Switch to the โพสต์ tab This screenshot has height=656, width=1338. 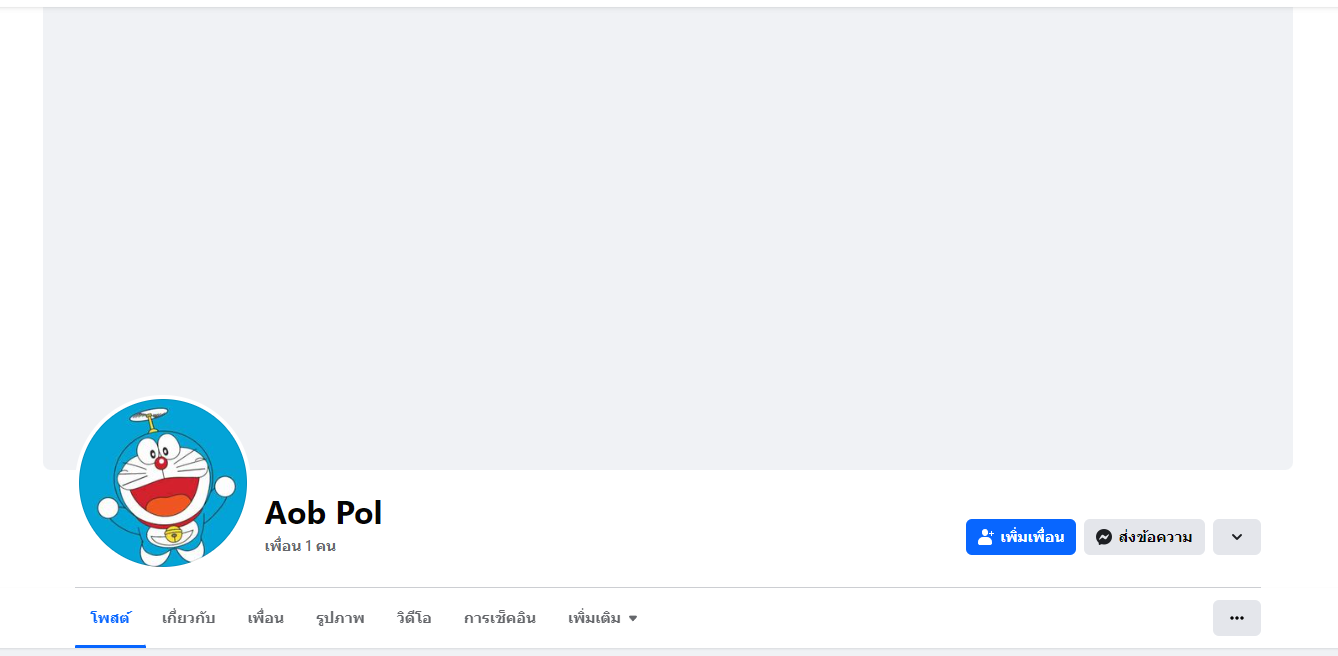110,618
